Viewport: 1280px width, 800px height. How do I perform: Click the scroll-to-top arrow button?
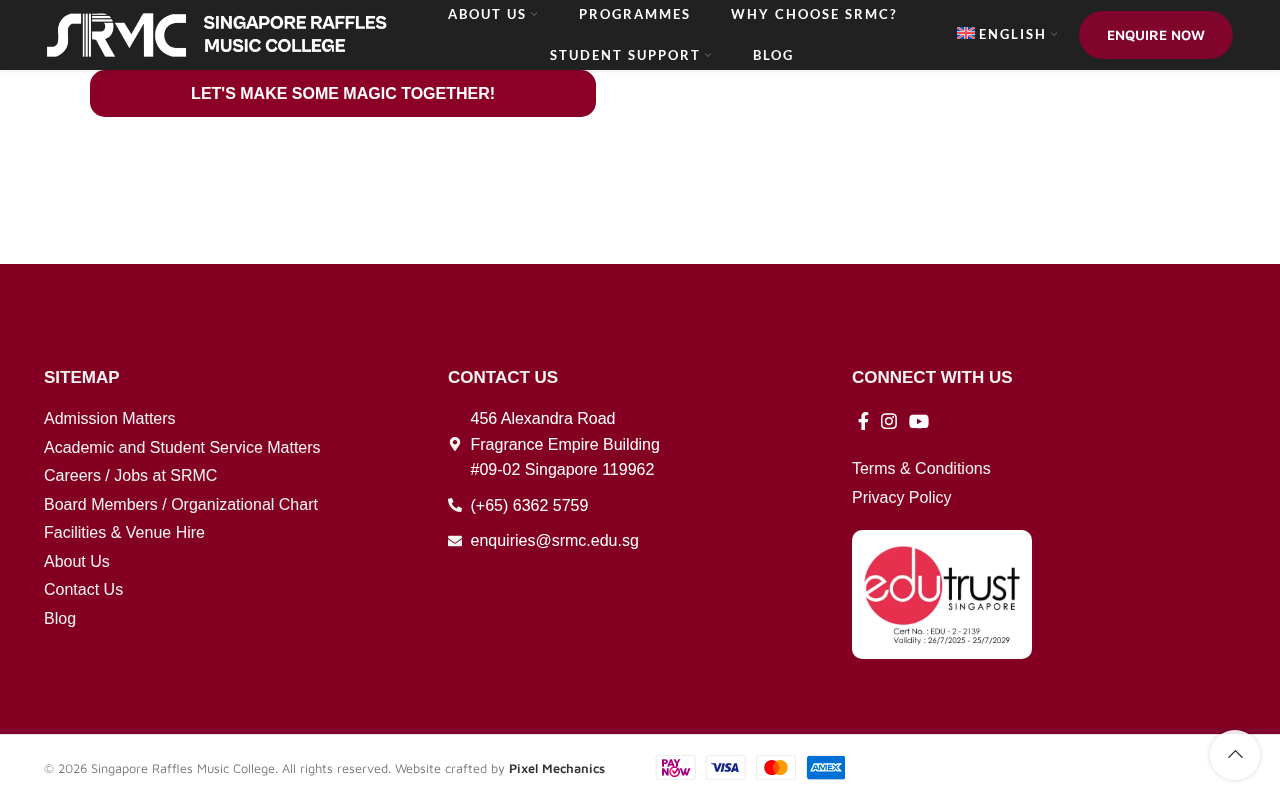[1235, 755]
